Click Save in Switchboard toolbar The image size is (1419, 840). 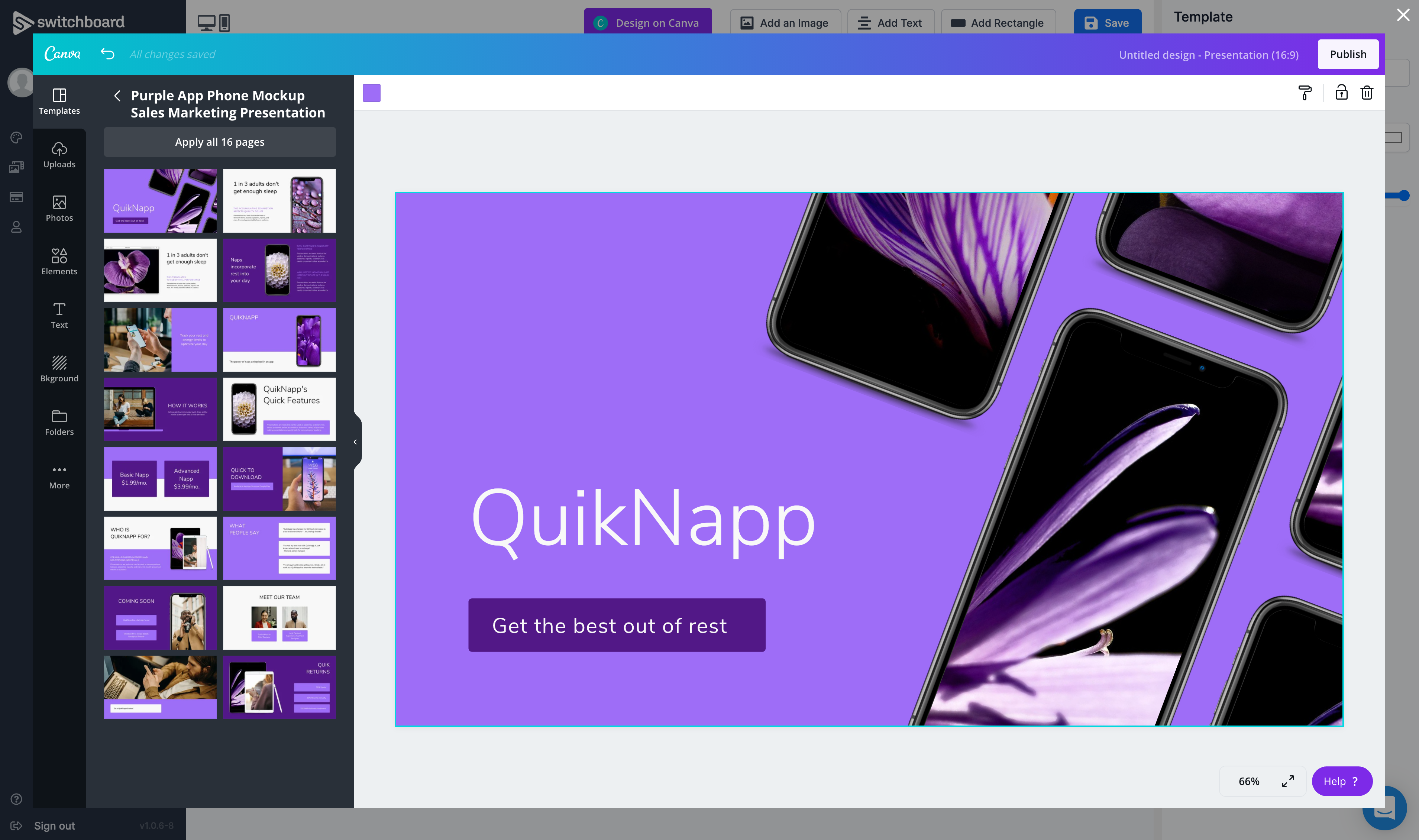pos(1107,23)
